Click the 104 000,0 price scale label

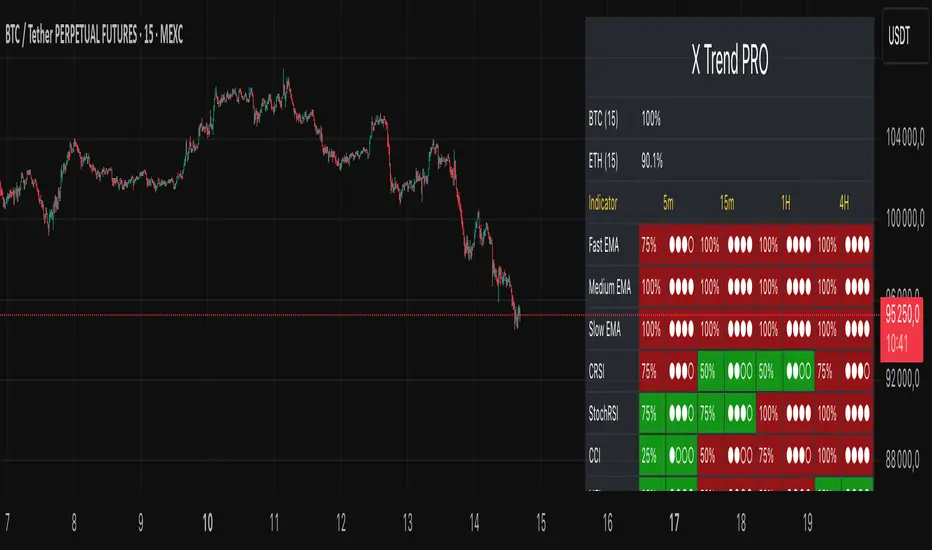tap(908, 141)
